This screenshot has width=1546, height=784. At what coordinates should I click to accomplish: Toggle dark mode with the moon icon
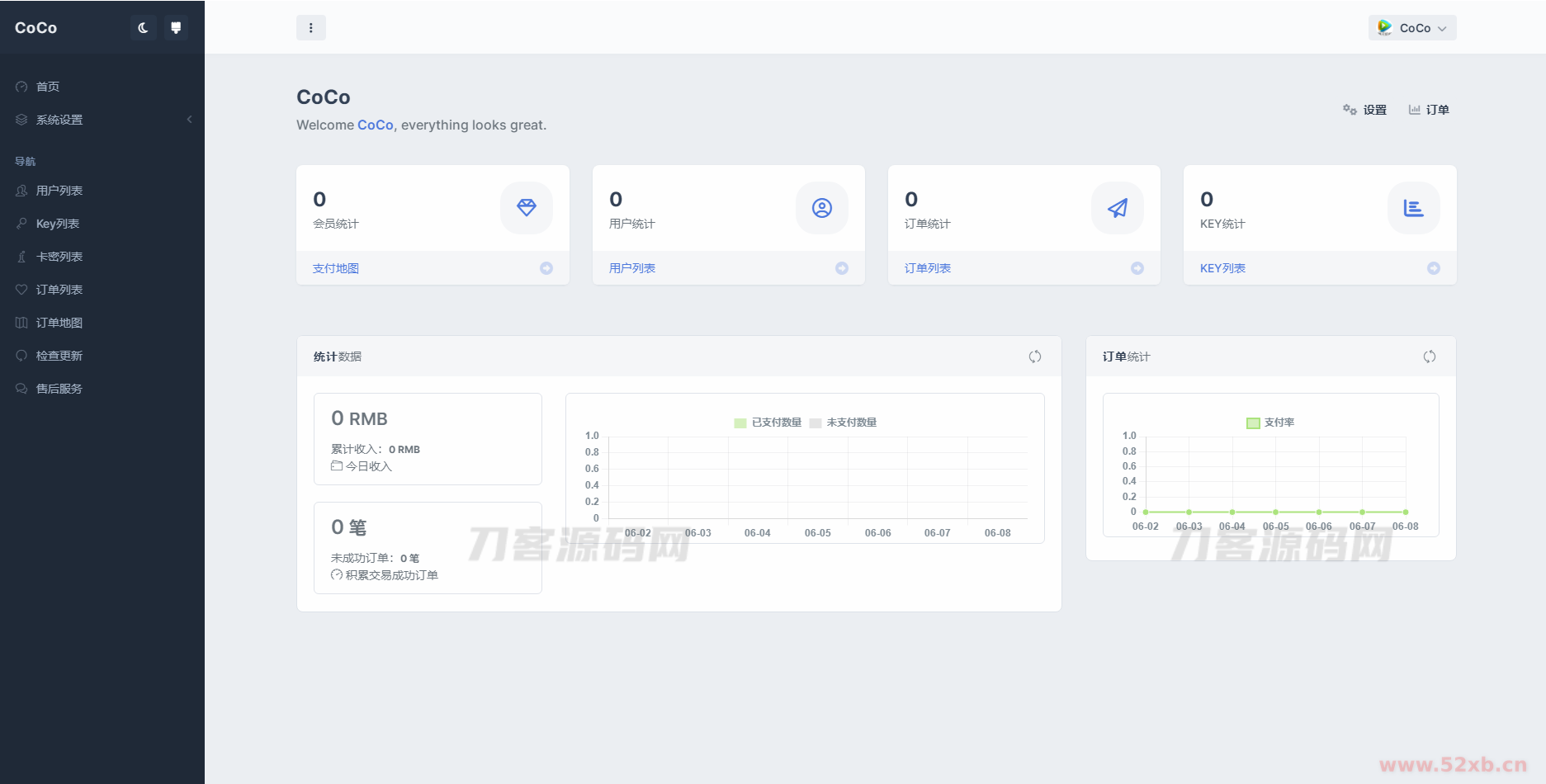(x=143, y=28)
